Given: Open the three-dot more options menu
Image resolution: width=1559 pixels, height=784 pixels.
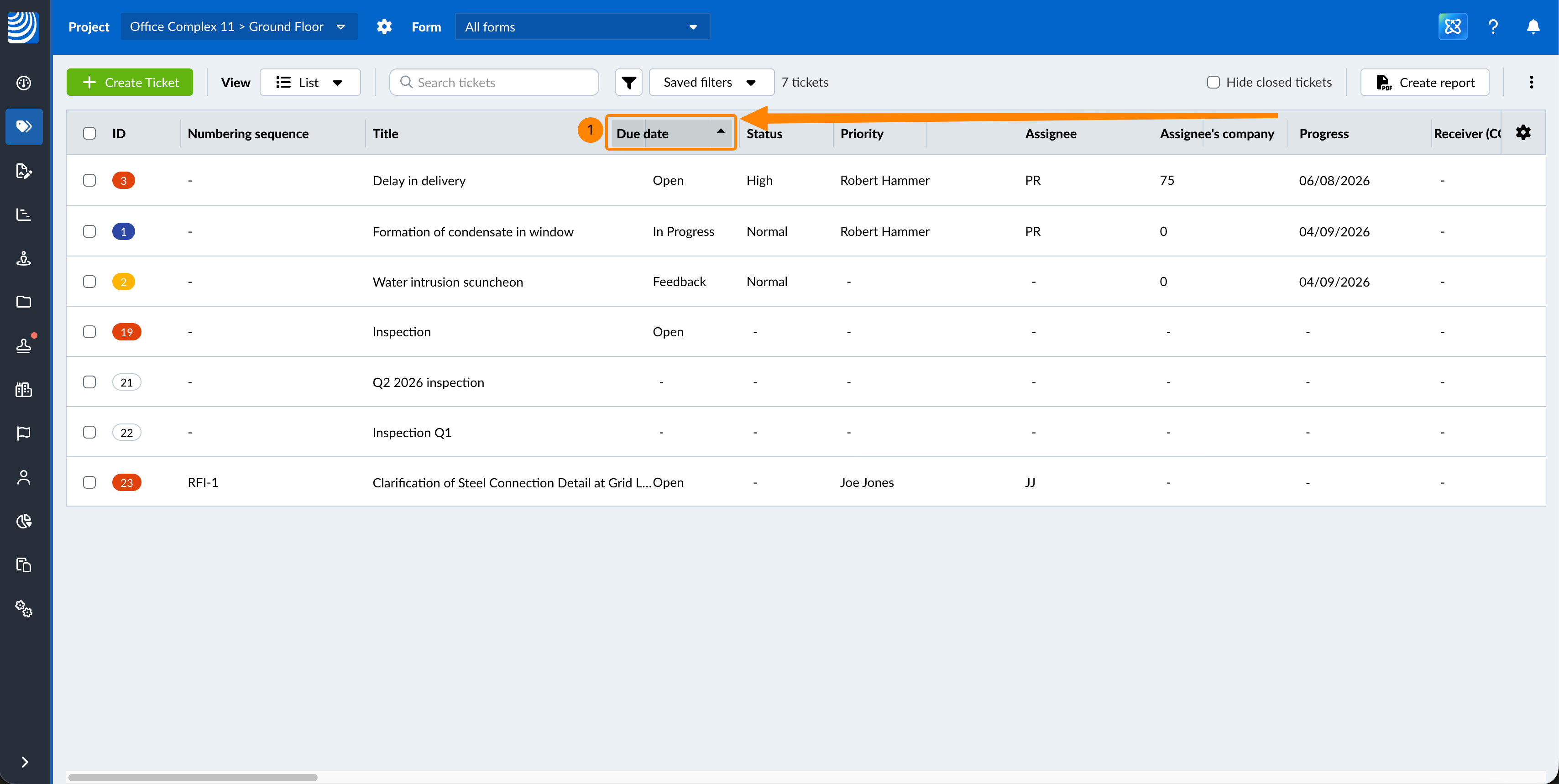Looking at the screenshot, I should (x=1531, y=82).
